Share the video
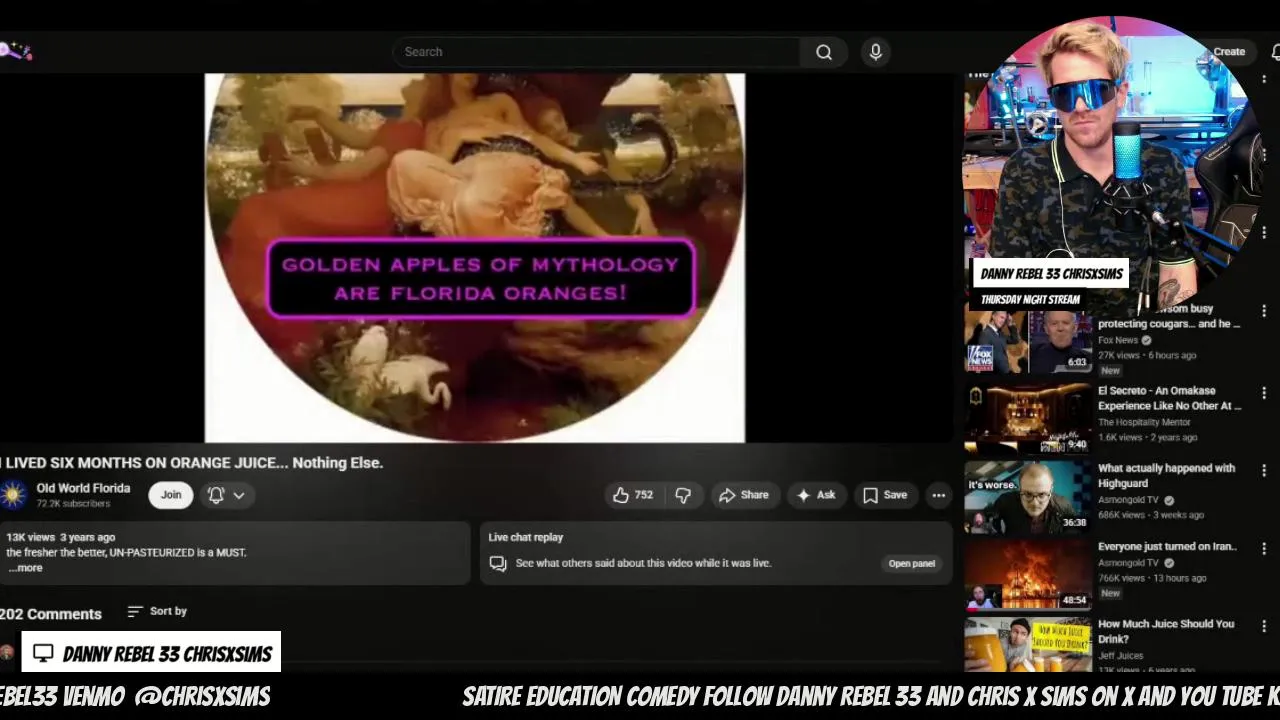Screen dimensions: 1280x720 [x=744, y=495]
